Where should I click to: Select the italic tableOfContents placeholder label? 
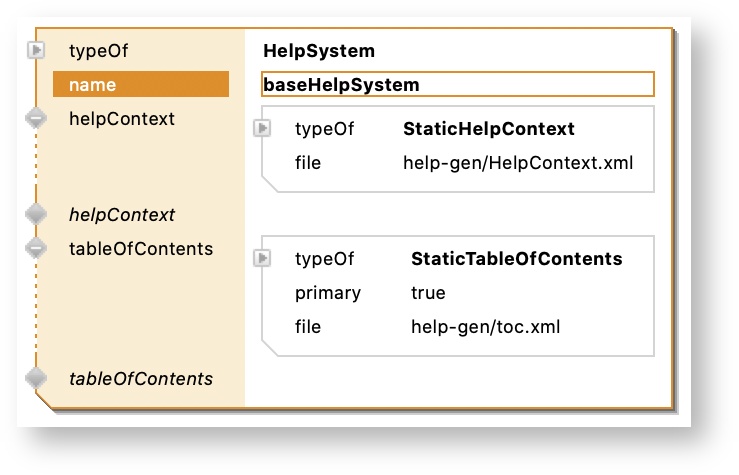pyautogui.click(x=140, y=378)
